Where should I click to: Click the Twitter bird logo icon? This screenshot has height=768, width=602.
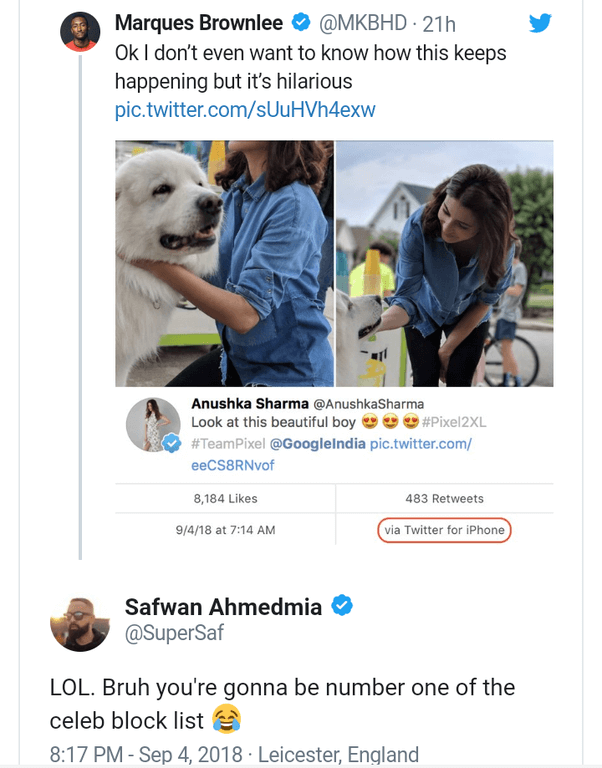tap(540, 22)
